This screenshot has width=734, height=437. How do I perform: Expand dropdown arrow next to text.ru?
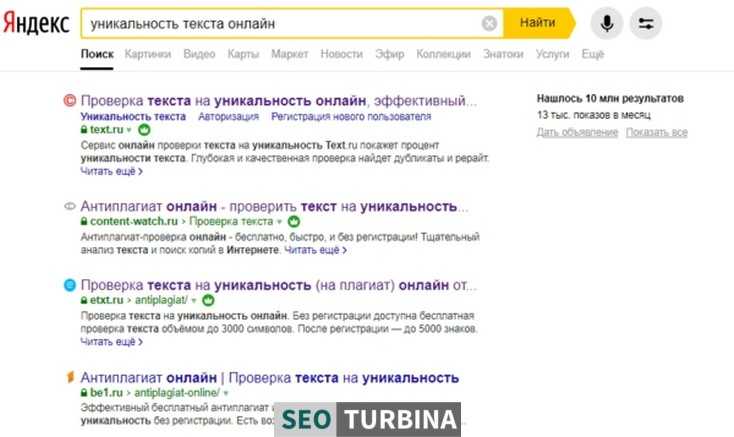pyautogui.click(x=129, y=130)
